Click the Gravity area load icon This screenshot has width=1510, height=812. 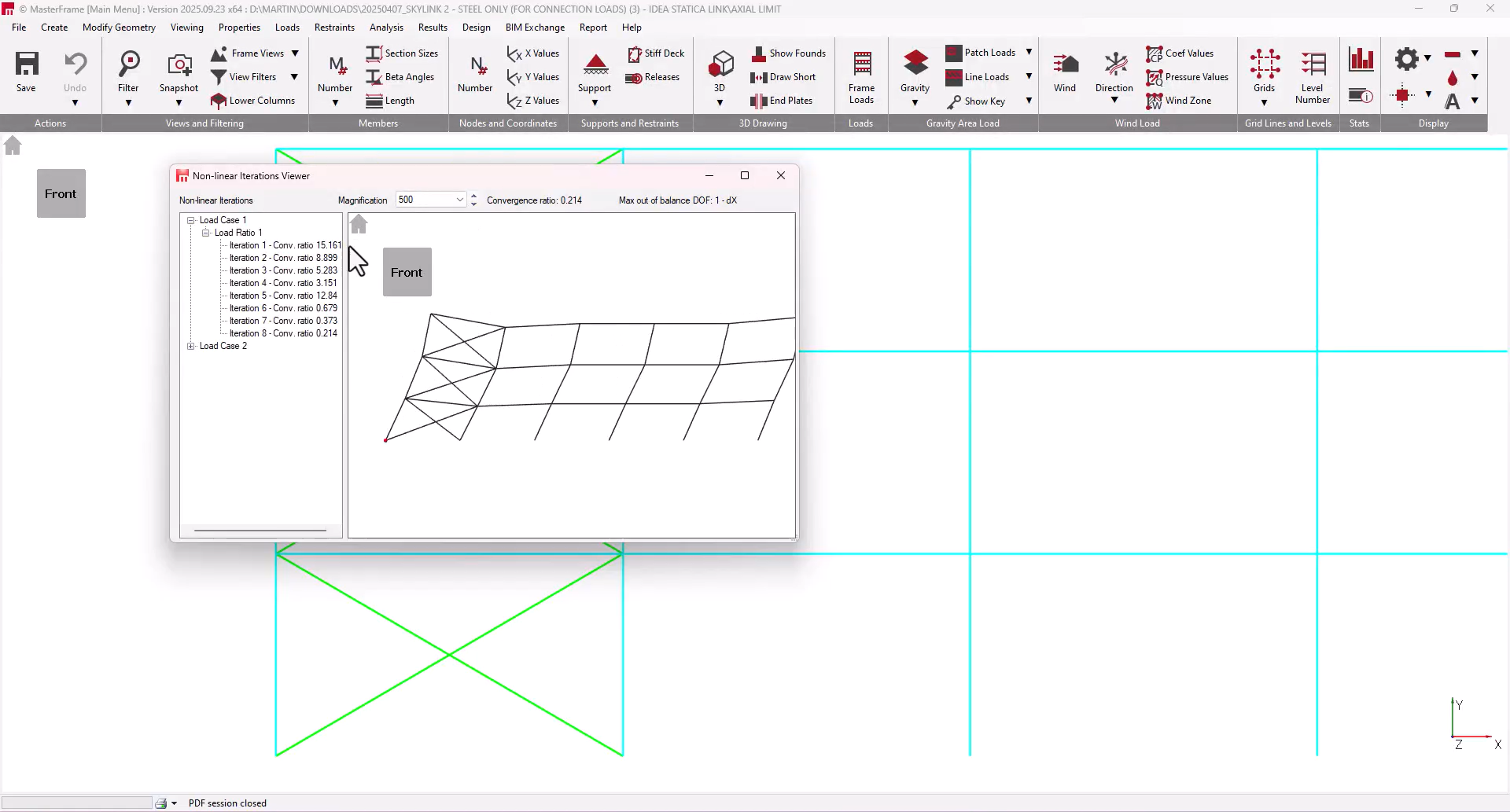coord(915,64)
